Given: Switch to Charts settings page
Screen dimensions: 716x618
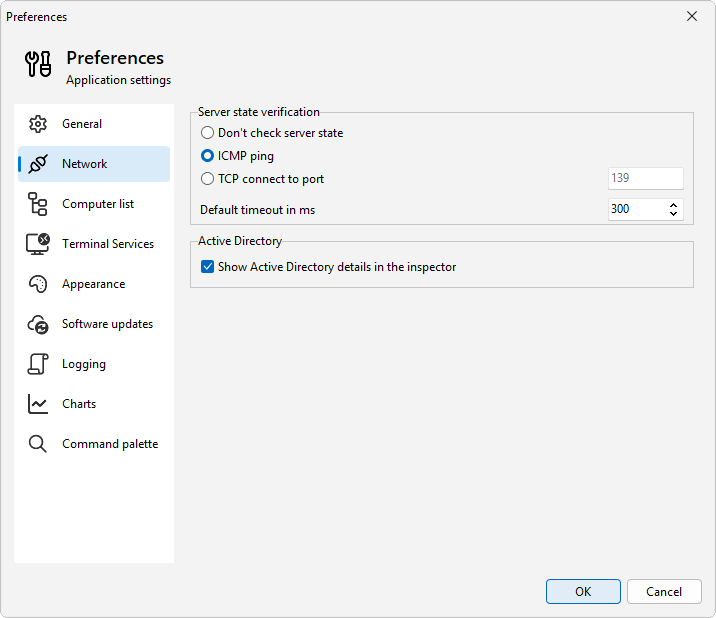Looking at the screenshot, I should [94, 404].
